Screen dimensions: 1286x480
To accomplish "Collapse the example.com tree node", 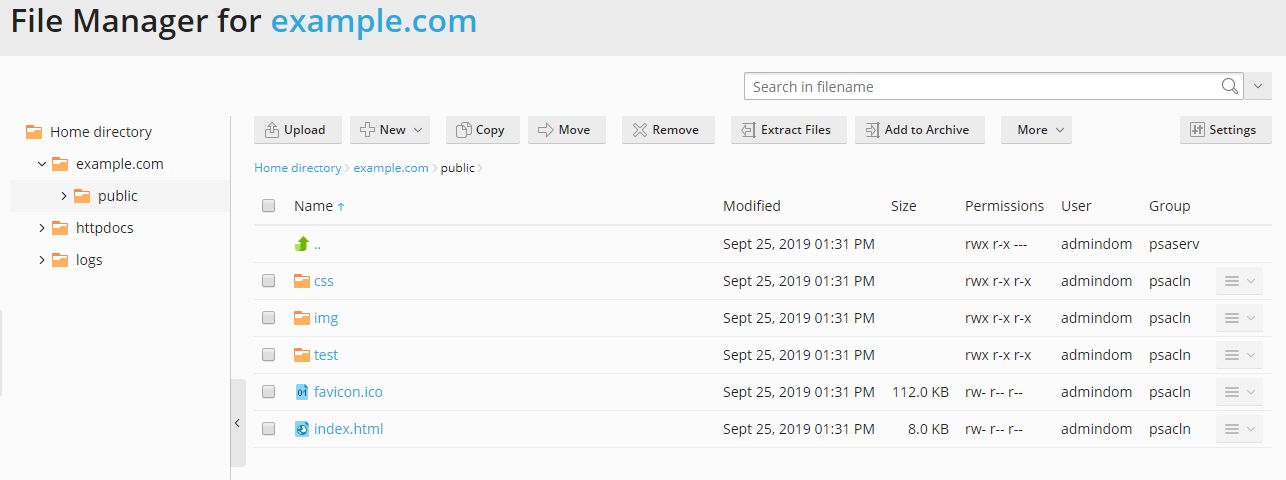I will tap(41, 164).
